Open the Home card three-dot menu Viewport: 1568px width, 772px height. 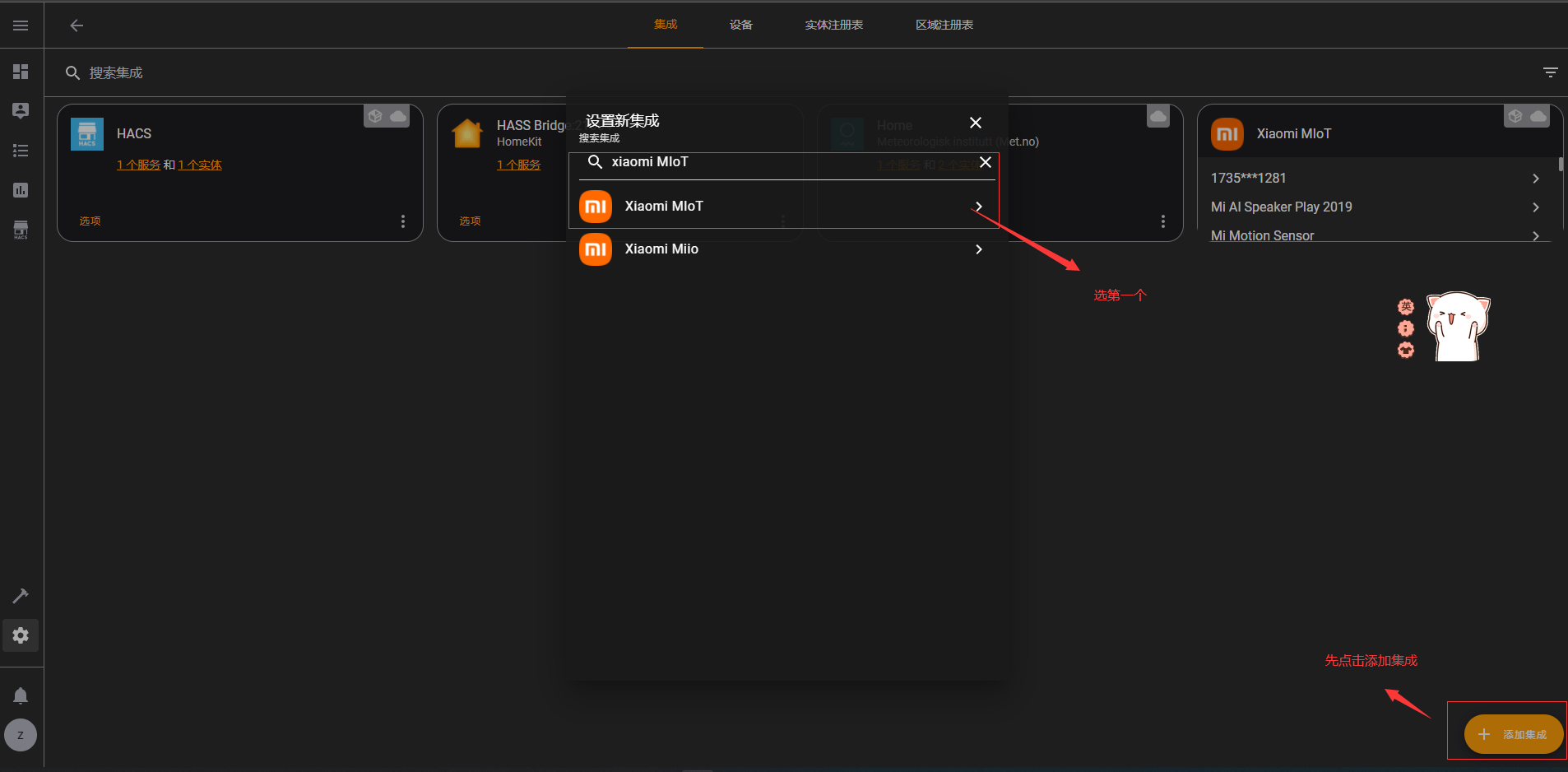pos(1163,221)
